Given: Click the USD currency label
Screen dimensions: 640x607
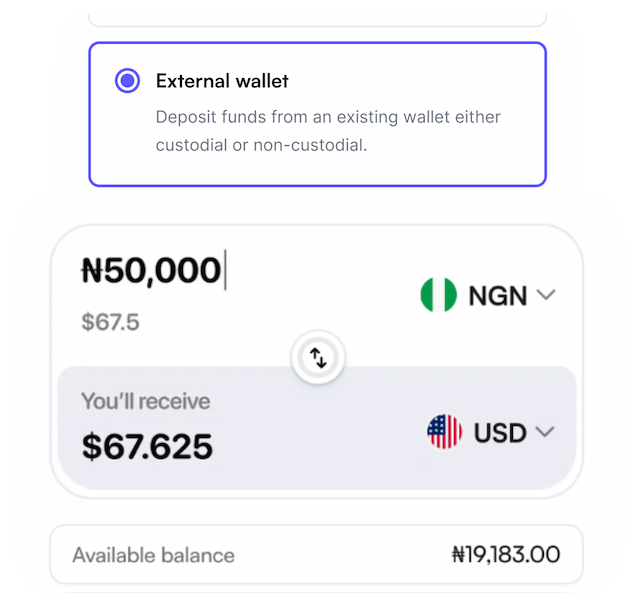Looking at the screenshot, I should pyautogui.click(x=500, y=433).
